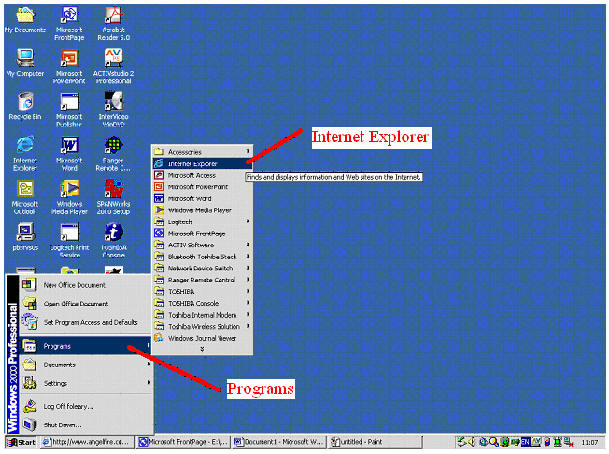Launch Acrobat Reader 5.0 desktop icon
This screenshot has width=609, height=454.
pyautogui.click(x=113, y=23)
